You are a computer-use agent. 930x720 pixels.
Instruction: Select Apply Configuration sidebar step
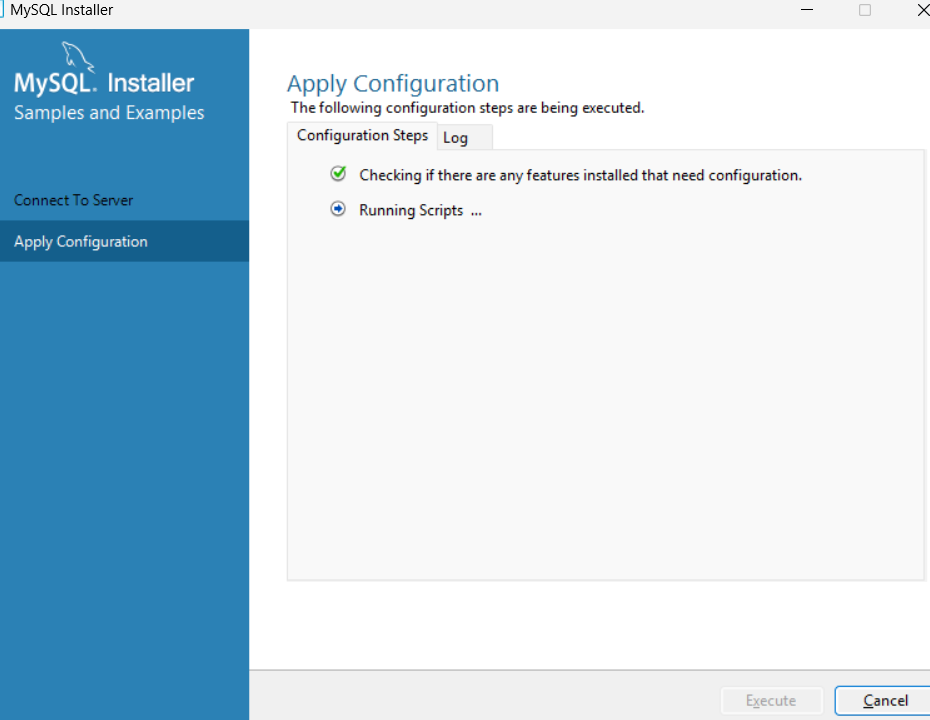click(x=125, y=241)
